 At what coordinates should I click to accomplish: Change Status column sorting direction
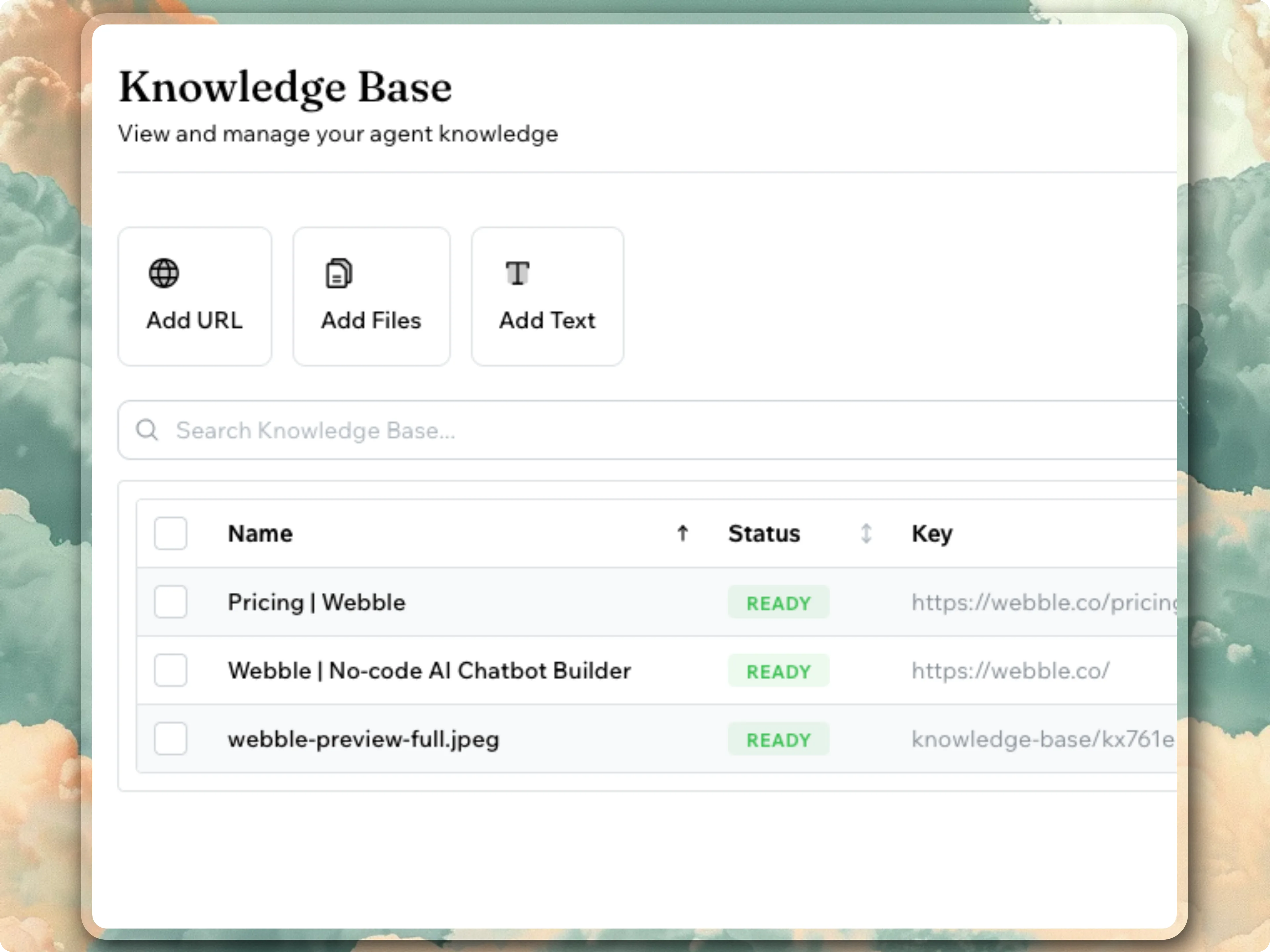click(764, 533)
